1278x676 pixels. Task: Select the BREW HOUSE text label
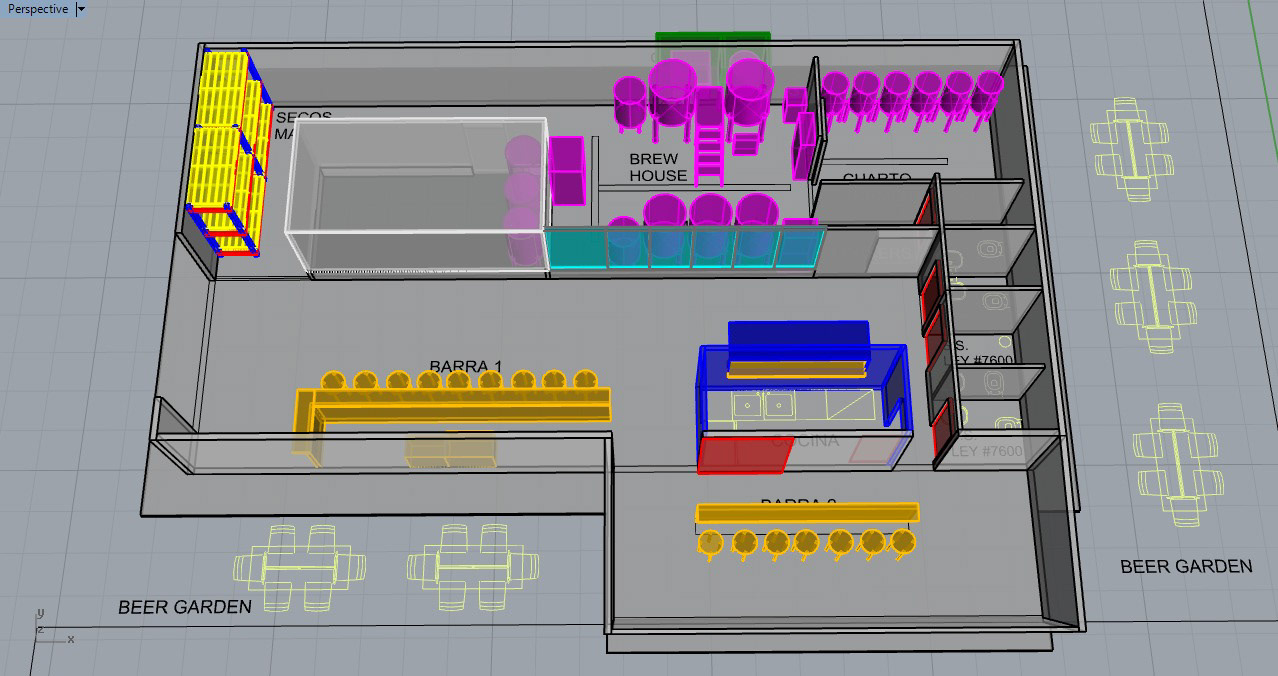point(658,167)
